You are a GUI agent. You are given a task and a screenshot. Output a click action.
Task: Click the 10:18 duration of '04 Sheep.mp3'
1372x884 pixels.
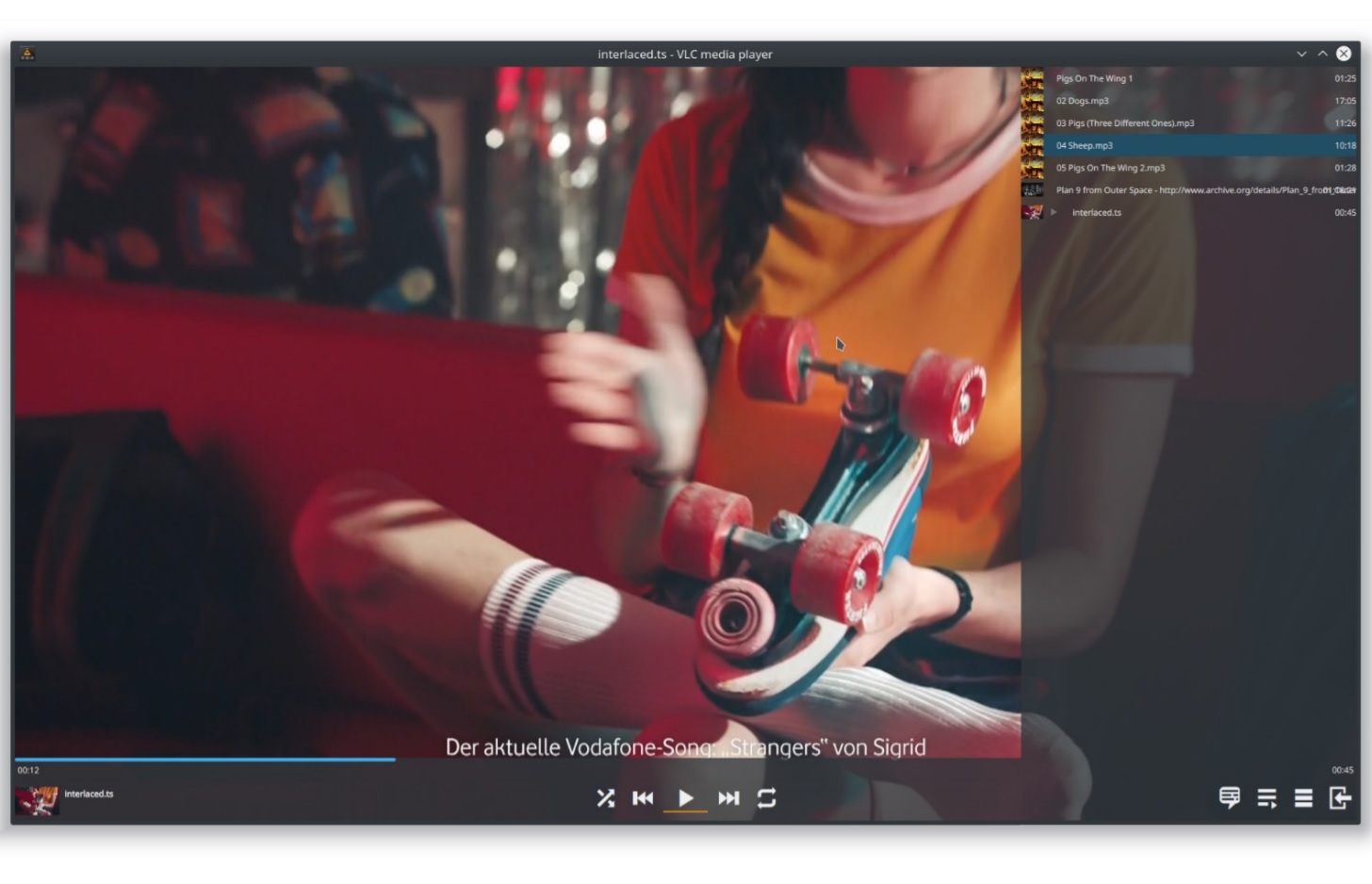point(1345,145)
